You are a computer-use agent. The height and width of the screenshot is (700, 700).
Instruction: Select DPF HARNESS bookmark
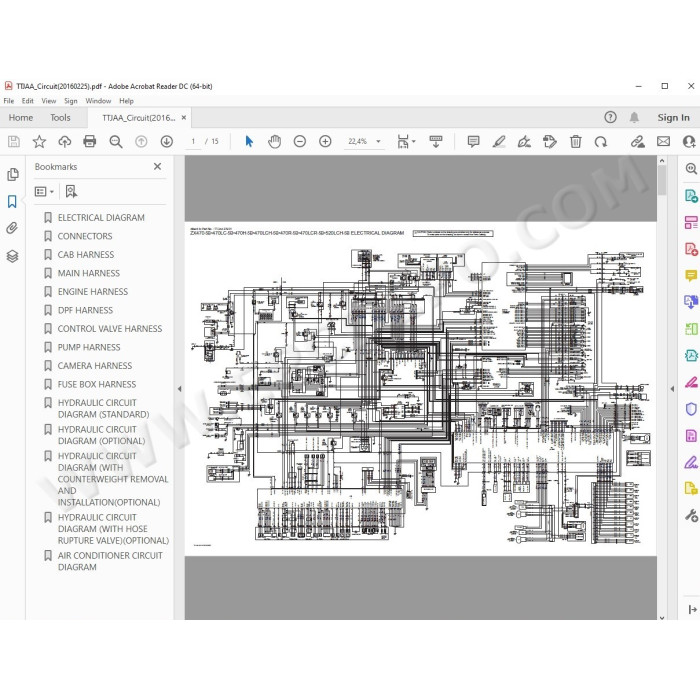85,310
